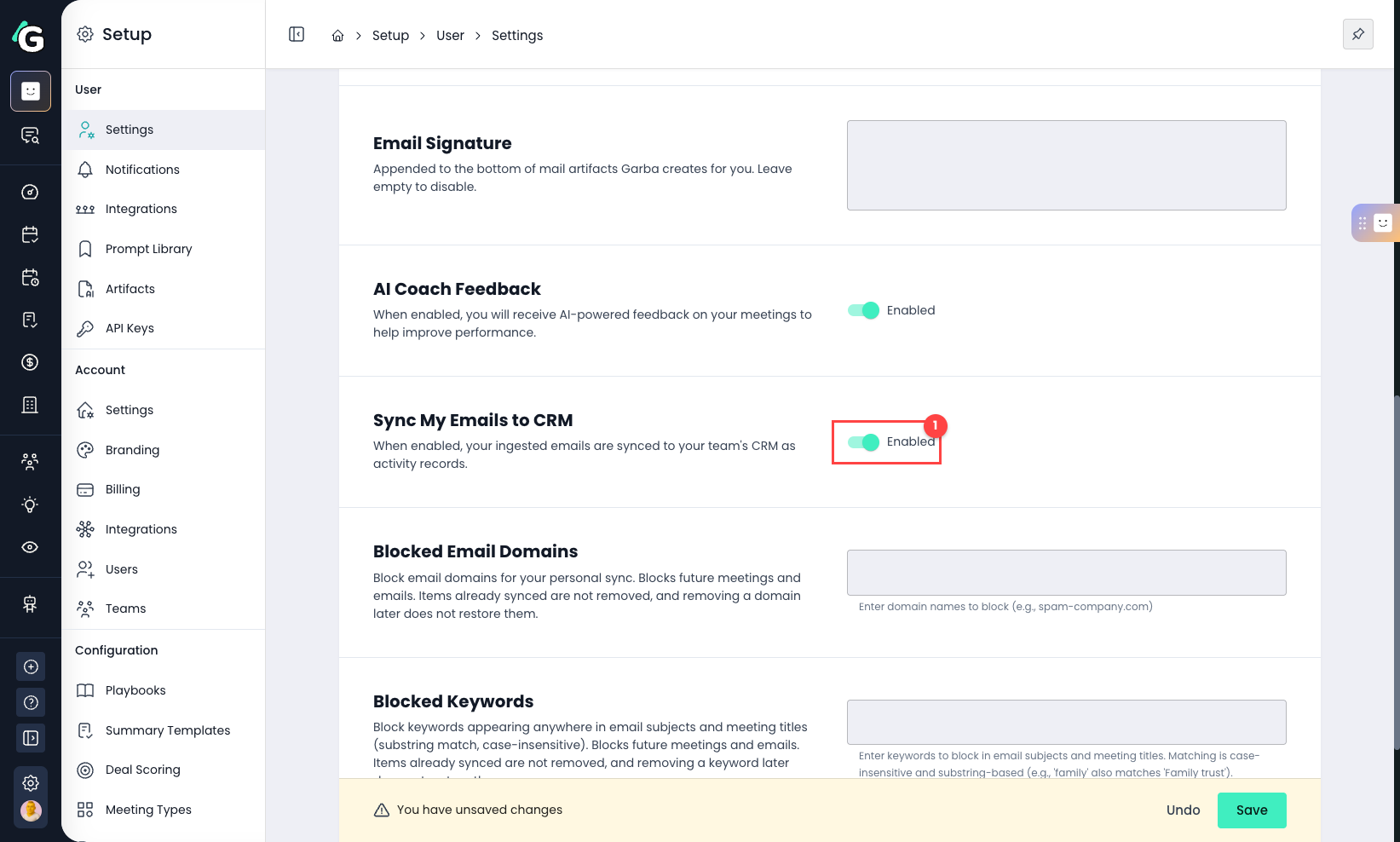
Task: Open Teams menu item
Action: pyautogui.click(x=164, y=608)
